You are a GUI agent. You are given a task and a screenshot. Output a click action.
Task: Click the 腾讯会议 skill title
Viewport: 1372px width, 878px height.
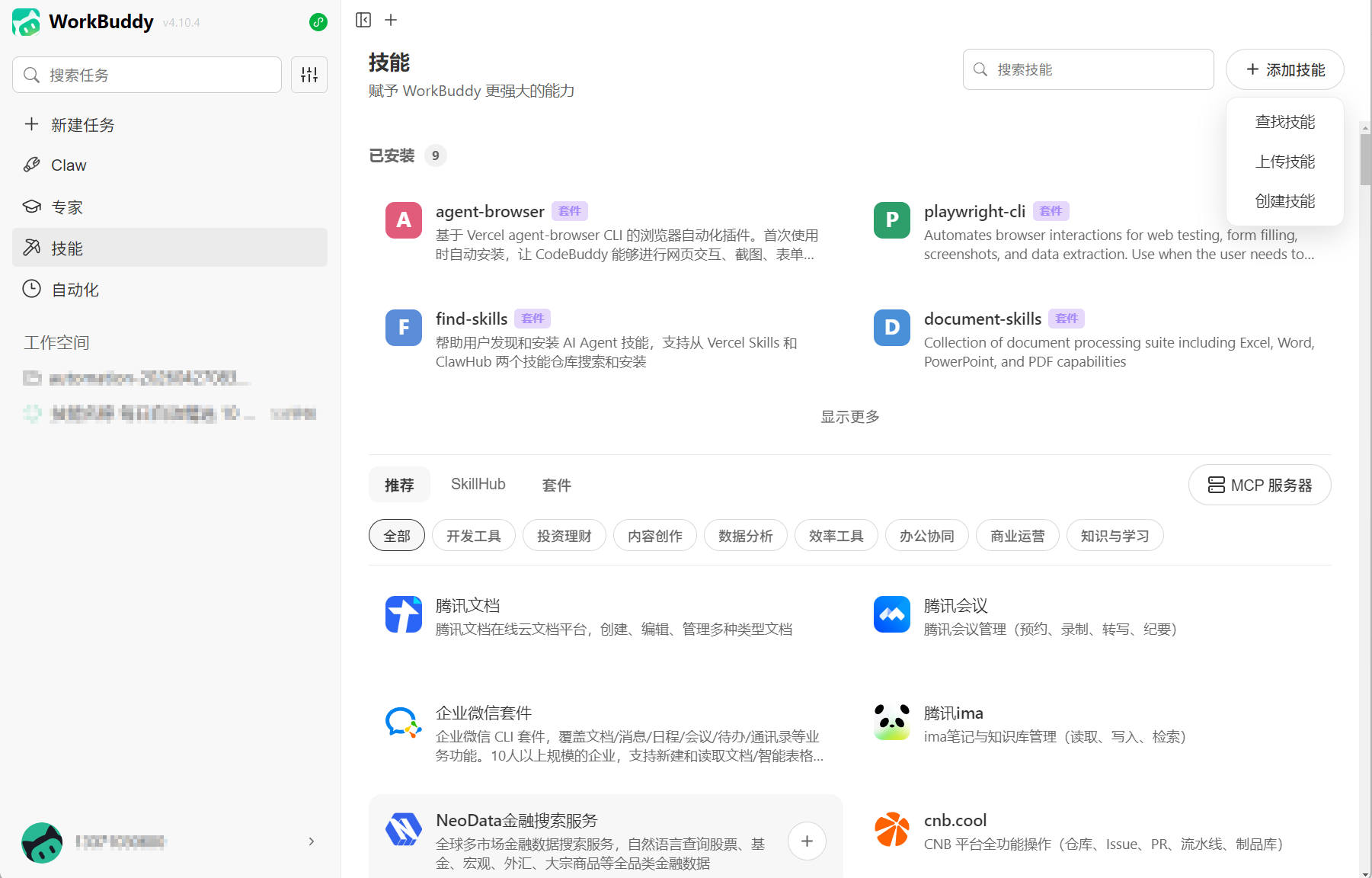coord(956,606)
